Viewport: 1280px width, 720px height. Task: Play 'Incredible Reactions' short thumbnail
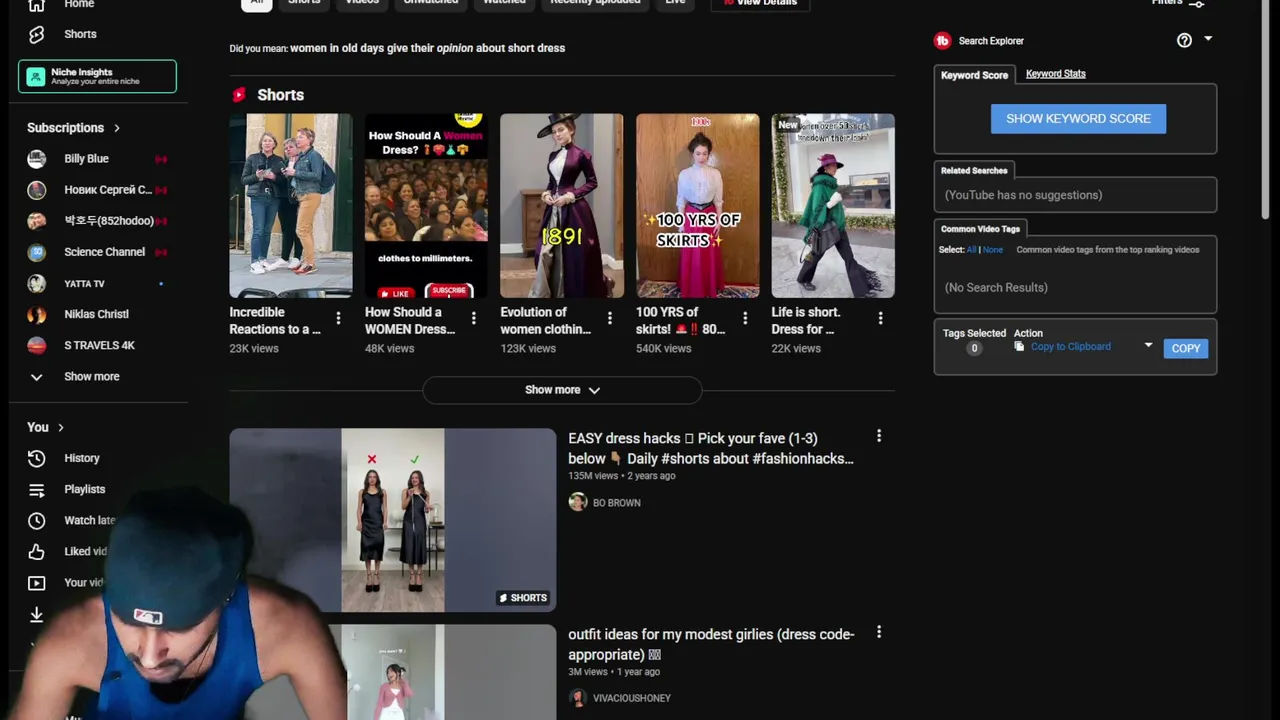(291, 205)
